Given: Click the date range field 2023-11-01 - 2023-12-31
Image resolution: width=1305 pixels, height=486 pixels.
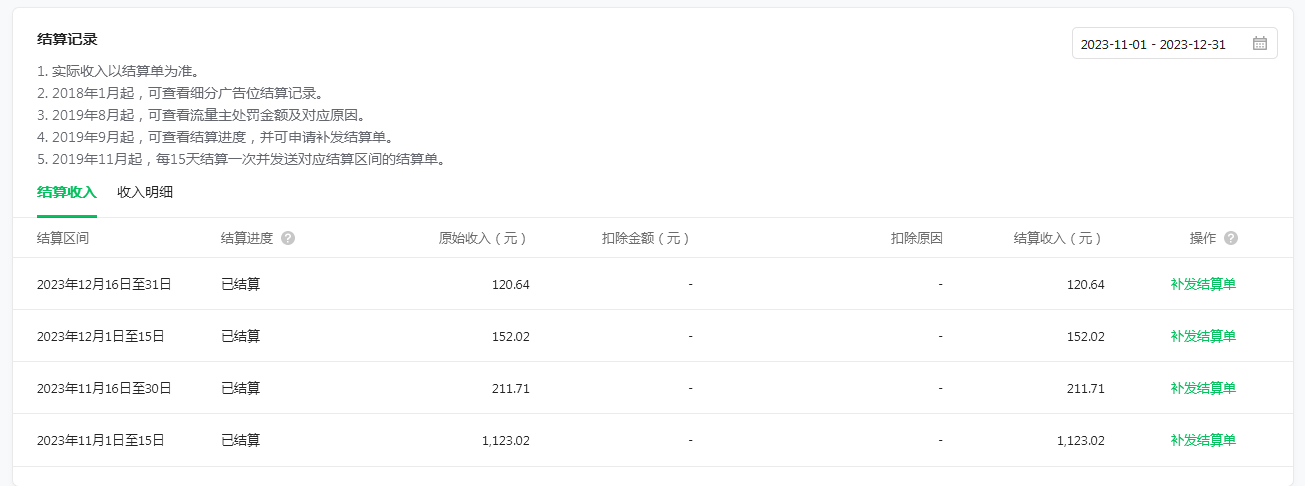Looking at the screenshot, I should [1174, 43].
